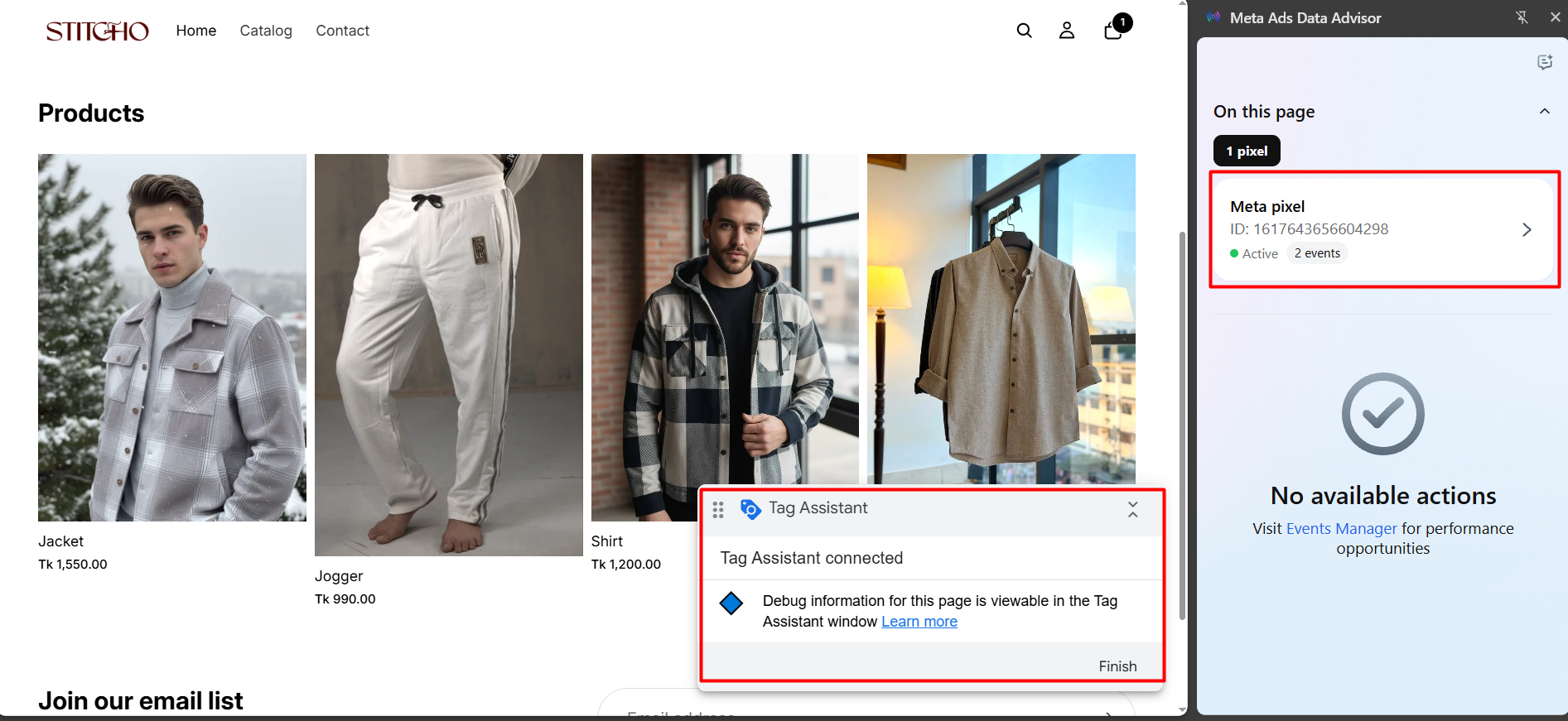Click the blue diamond debug info icon

tap(731, 603)
